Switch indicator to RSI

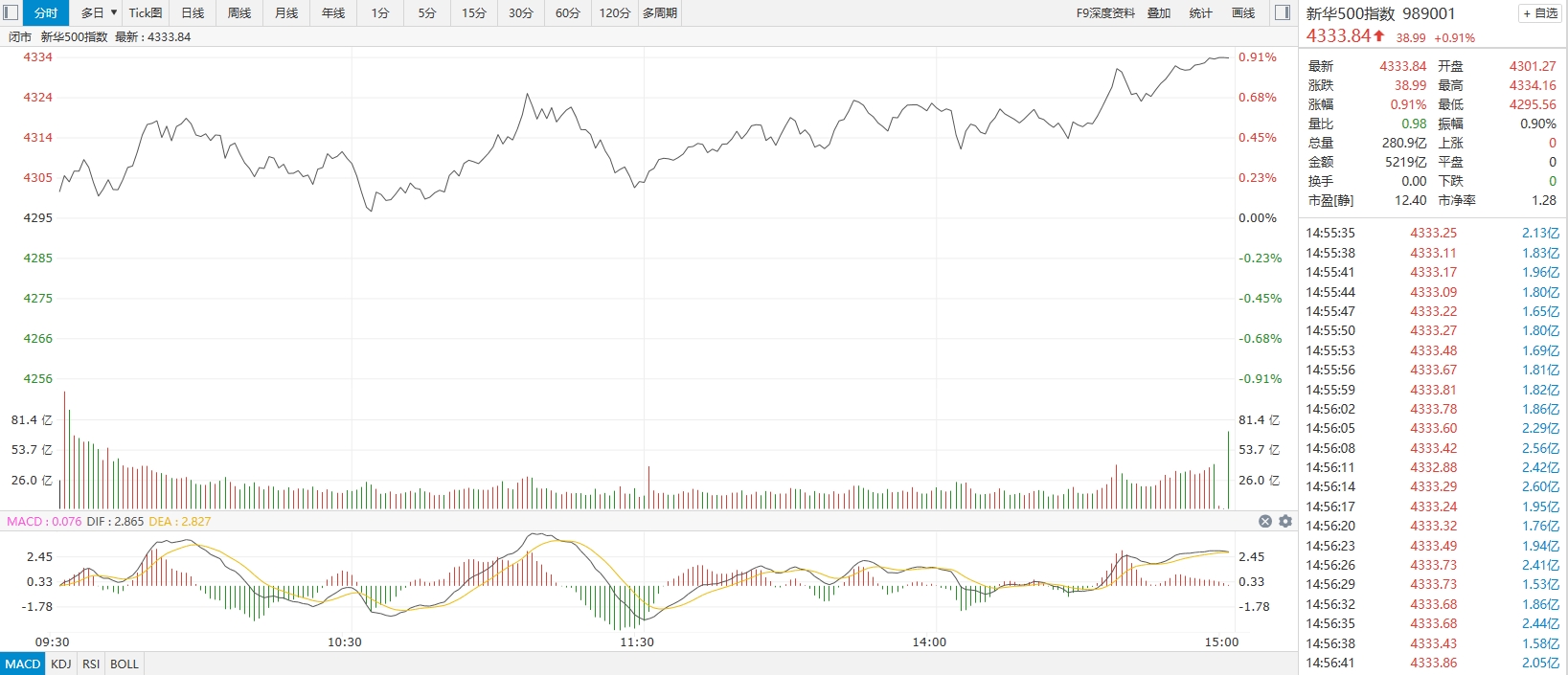tap(91, 664)
